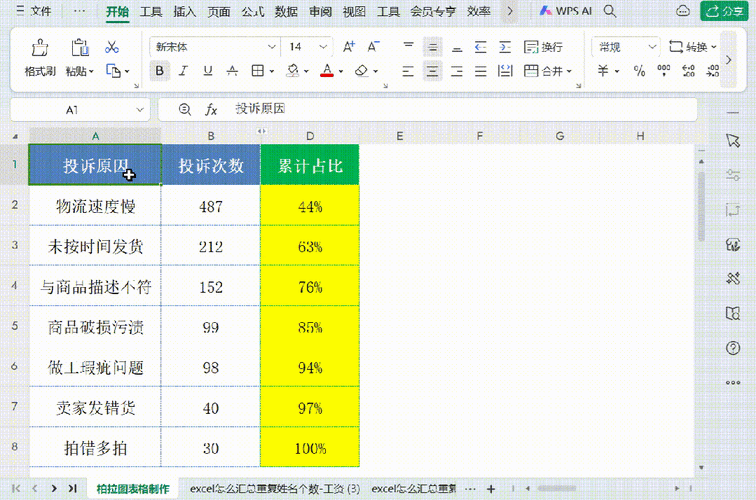Toggle Underline formatting

pyautogui.click(x=208, y=71)
